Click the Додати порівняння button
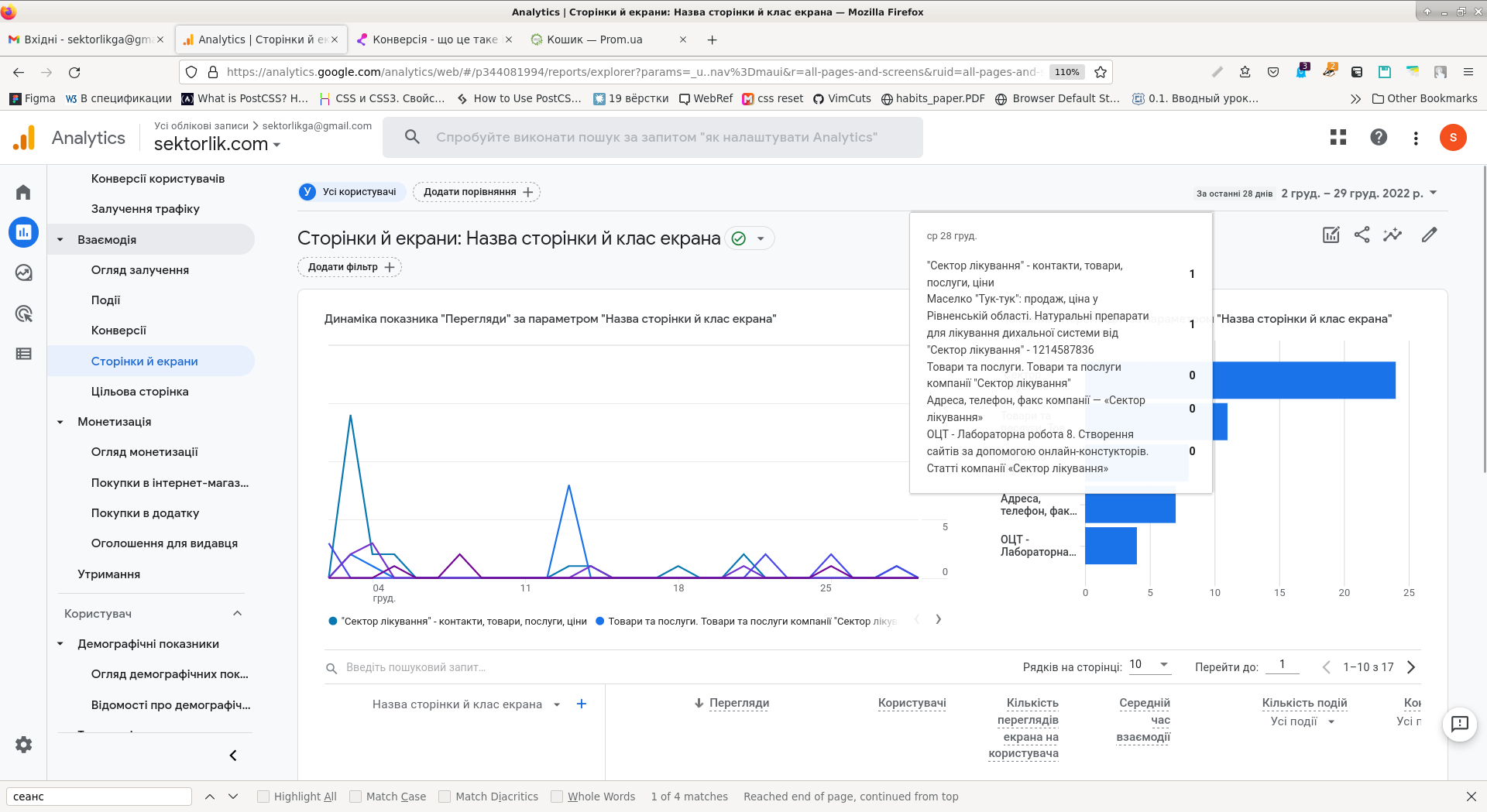 point(476,192)
